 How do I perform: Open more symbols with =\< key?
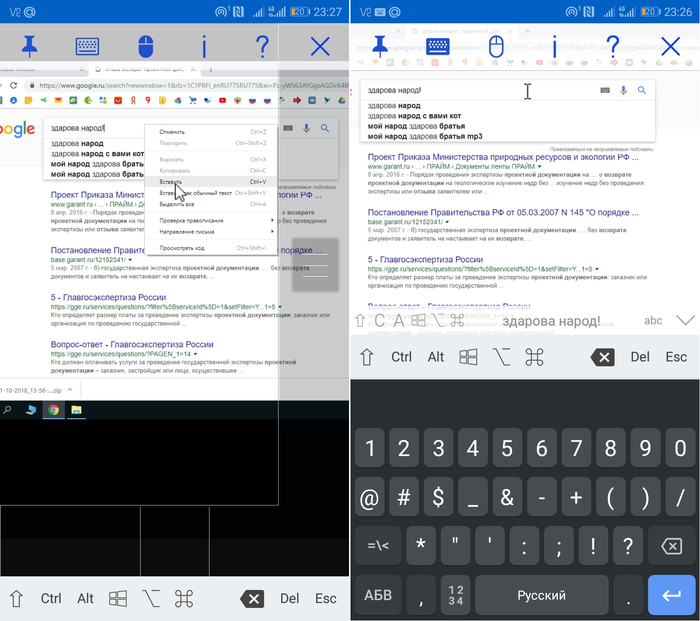[378, 546]
